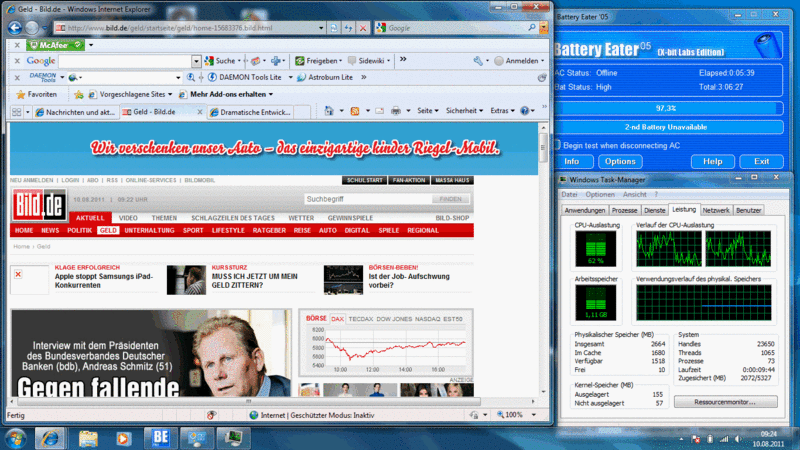The height and width of the screenshot is (450, 800).
Task: Click the Bild.de logo
Action: point(39,205)
